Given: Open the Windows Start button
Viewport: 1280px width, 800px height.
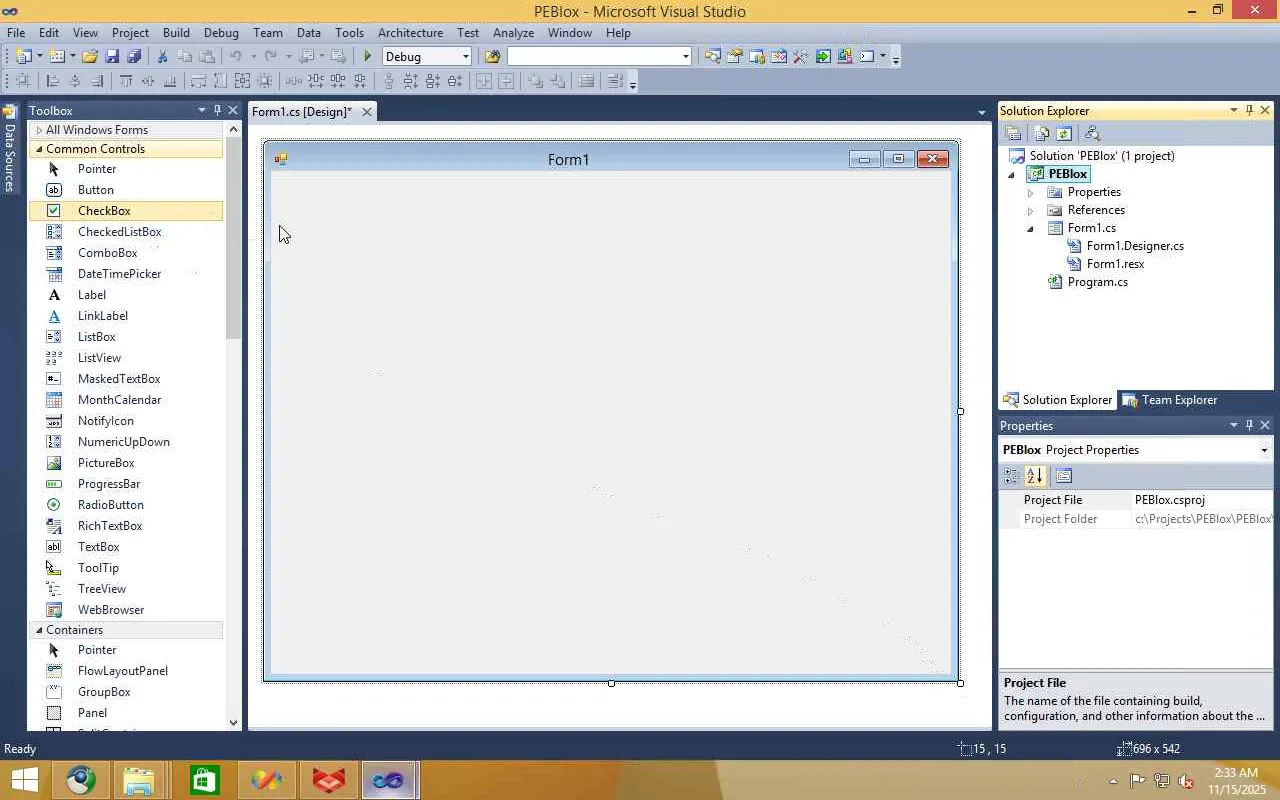Looking at the screenshot, I should tap(24, 780).
